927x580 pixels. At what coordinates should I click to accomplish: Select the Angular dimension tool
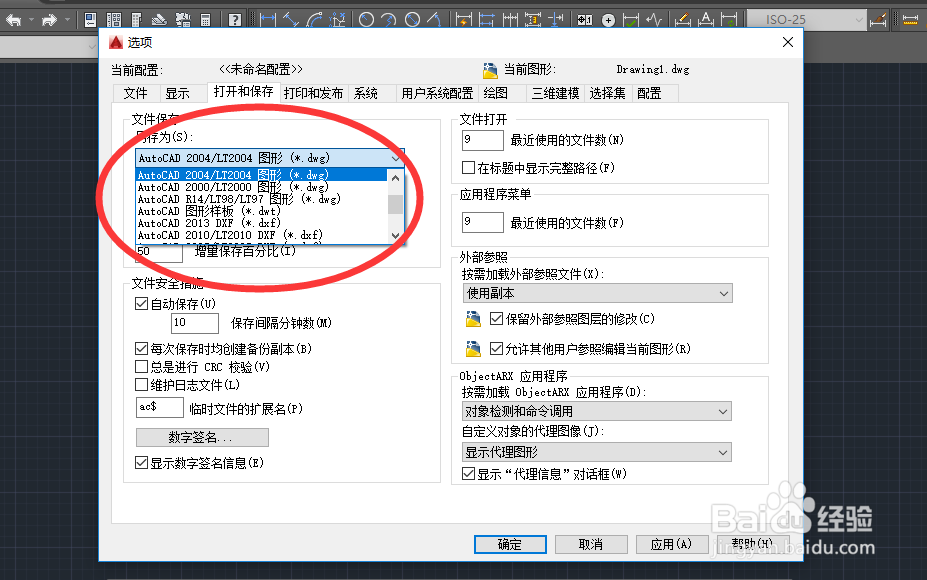(435, 20)
